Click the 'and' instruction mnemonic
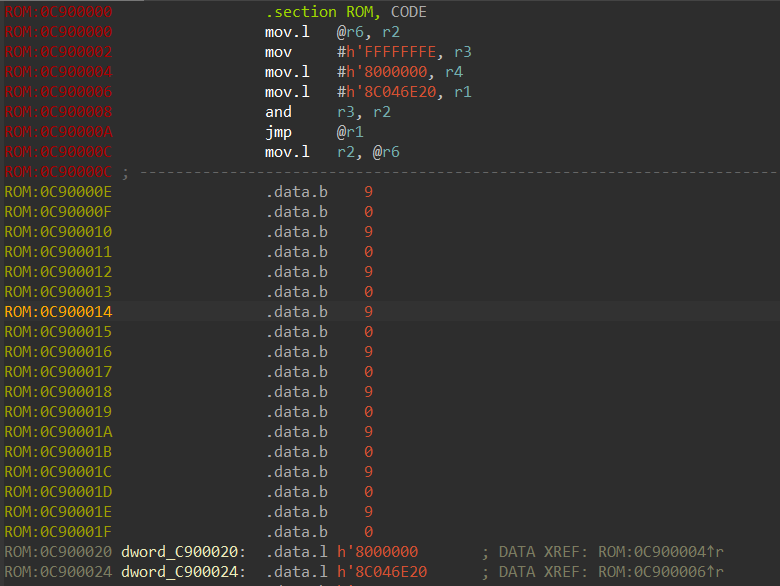Viewport: 780px width, 586px height. point(278,112)
